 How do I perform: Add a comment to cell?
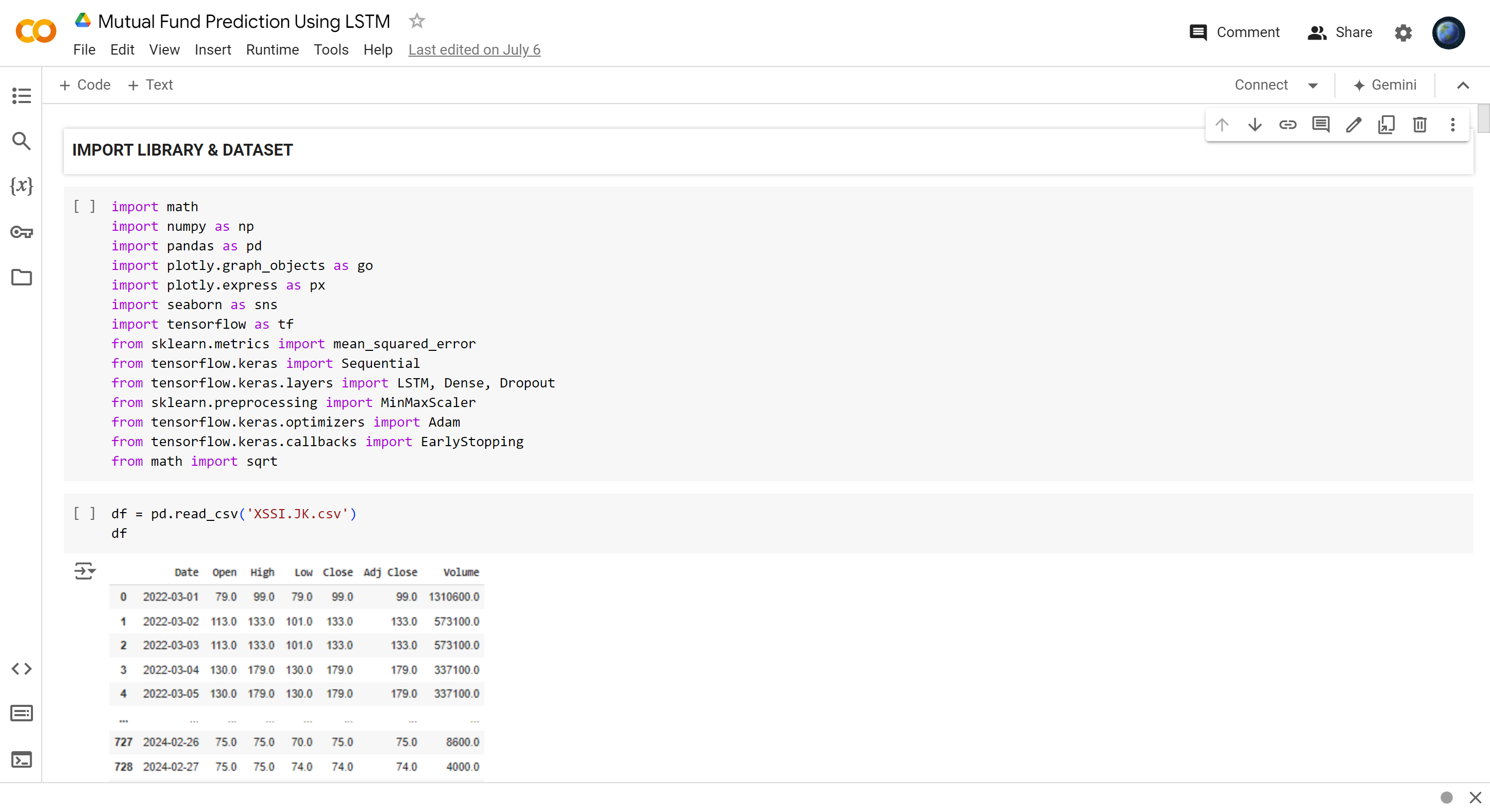(x=1320, y=125)
